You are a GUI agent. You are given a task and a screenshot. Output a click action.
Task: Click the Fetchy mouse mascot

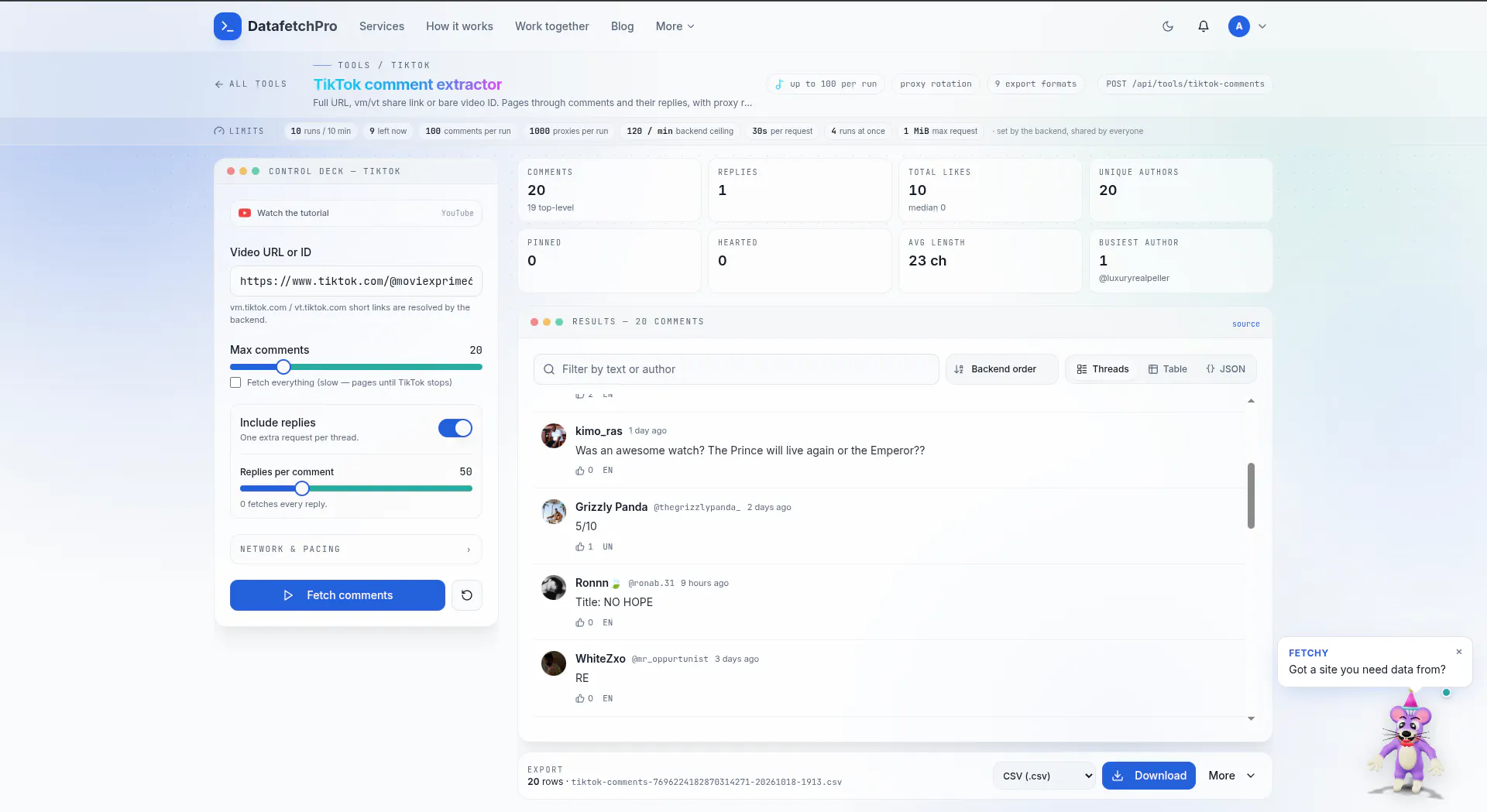tap(1408, 743)
